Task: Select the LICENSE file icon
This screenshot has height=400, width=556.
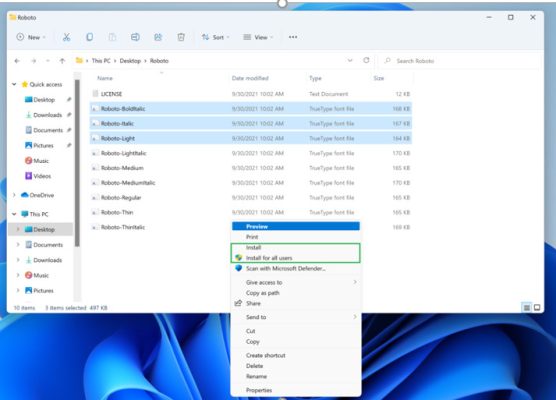Action: [95, 94]
